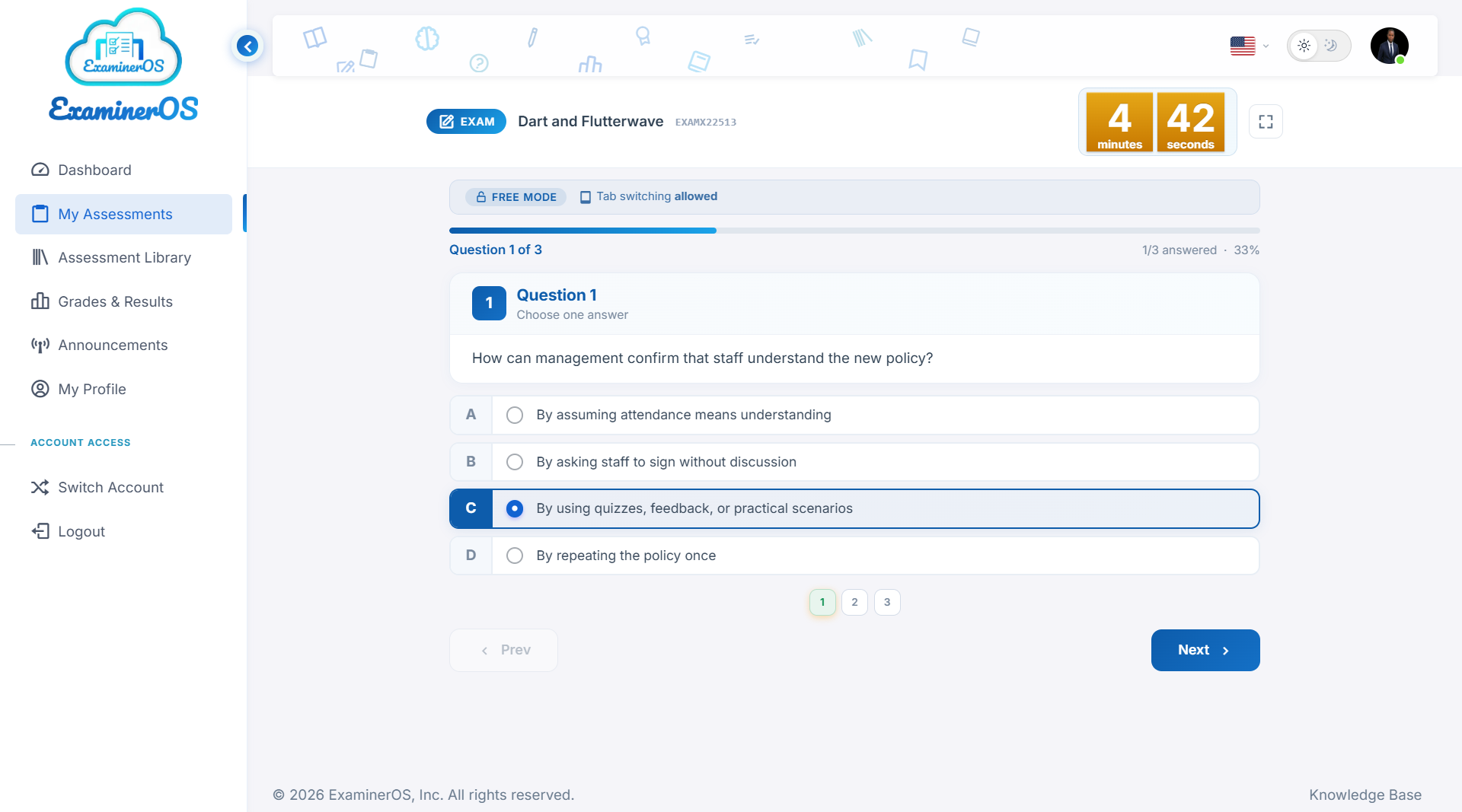Screen dimensions: 1462x812
Task: Select the light mode sun icon
Action: pos(1304,46)
